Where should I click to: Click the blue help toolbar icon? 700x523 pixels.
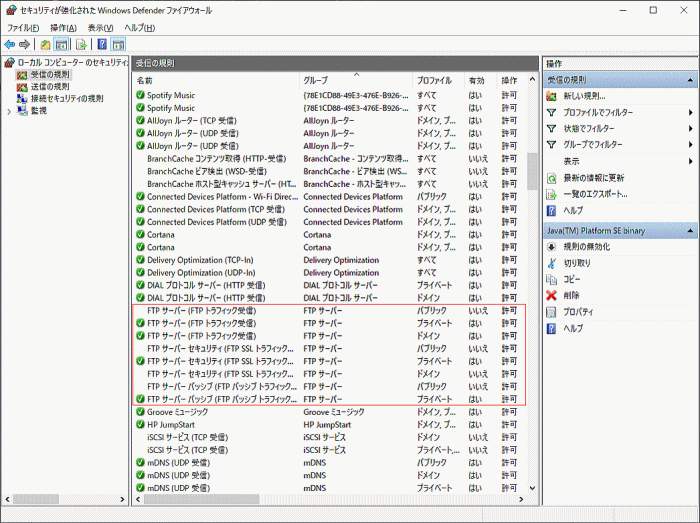coord(102,44)
